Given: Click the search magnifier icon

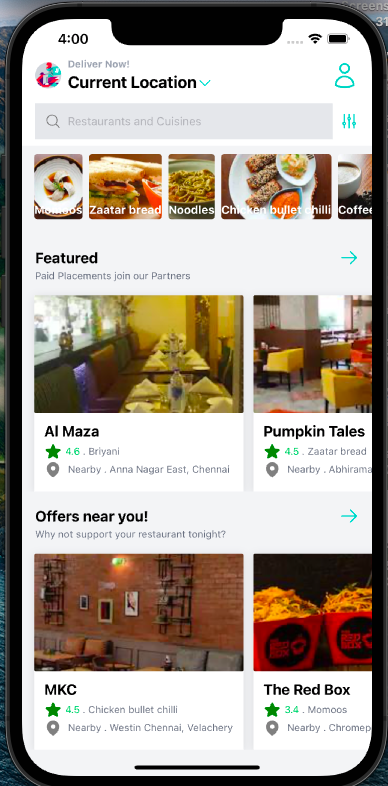Looking at the screenshot, I should tap(53, 121).
